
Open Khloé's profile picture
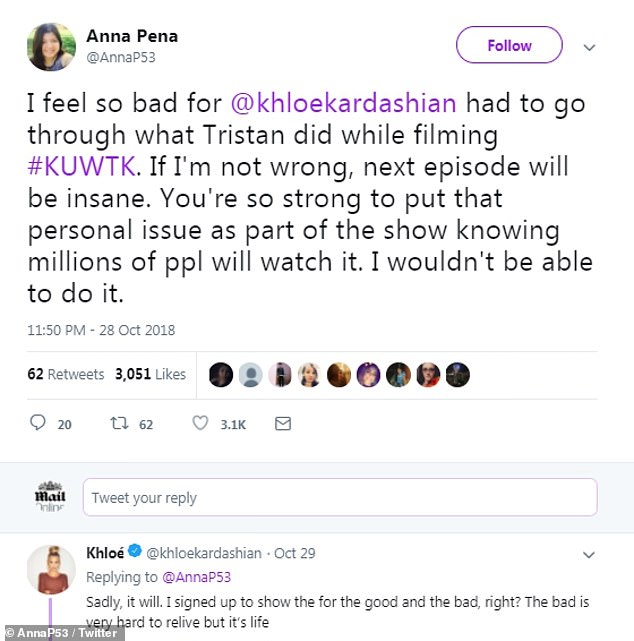coord(51,569)
